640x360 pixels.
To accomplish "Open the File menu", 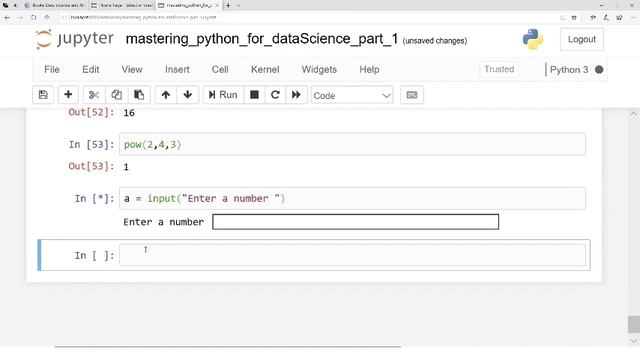I will [52, 69].
